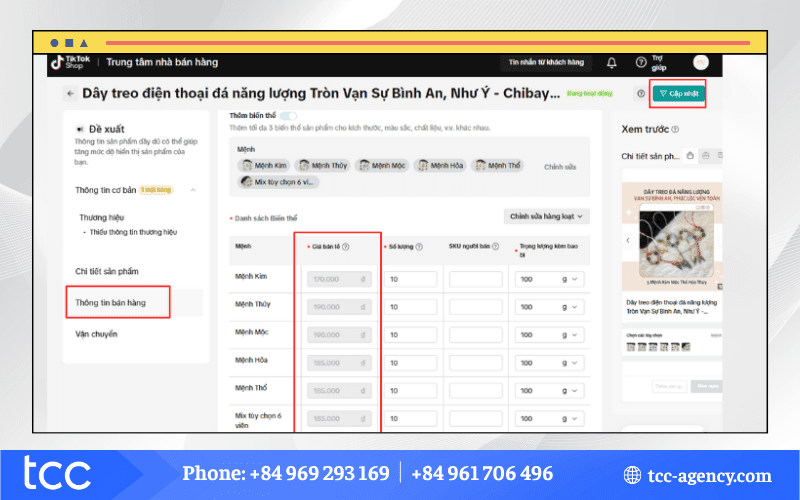Click the Mệnh Mộc quantity field

411,335
